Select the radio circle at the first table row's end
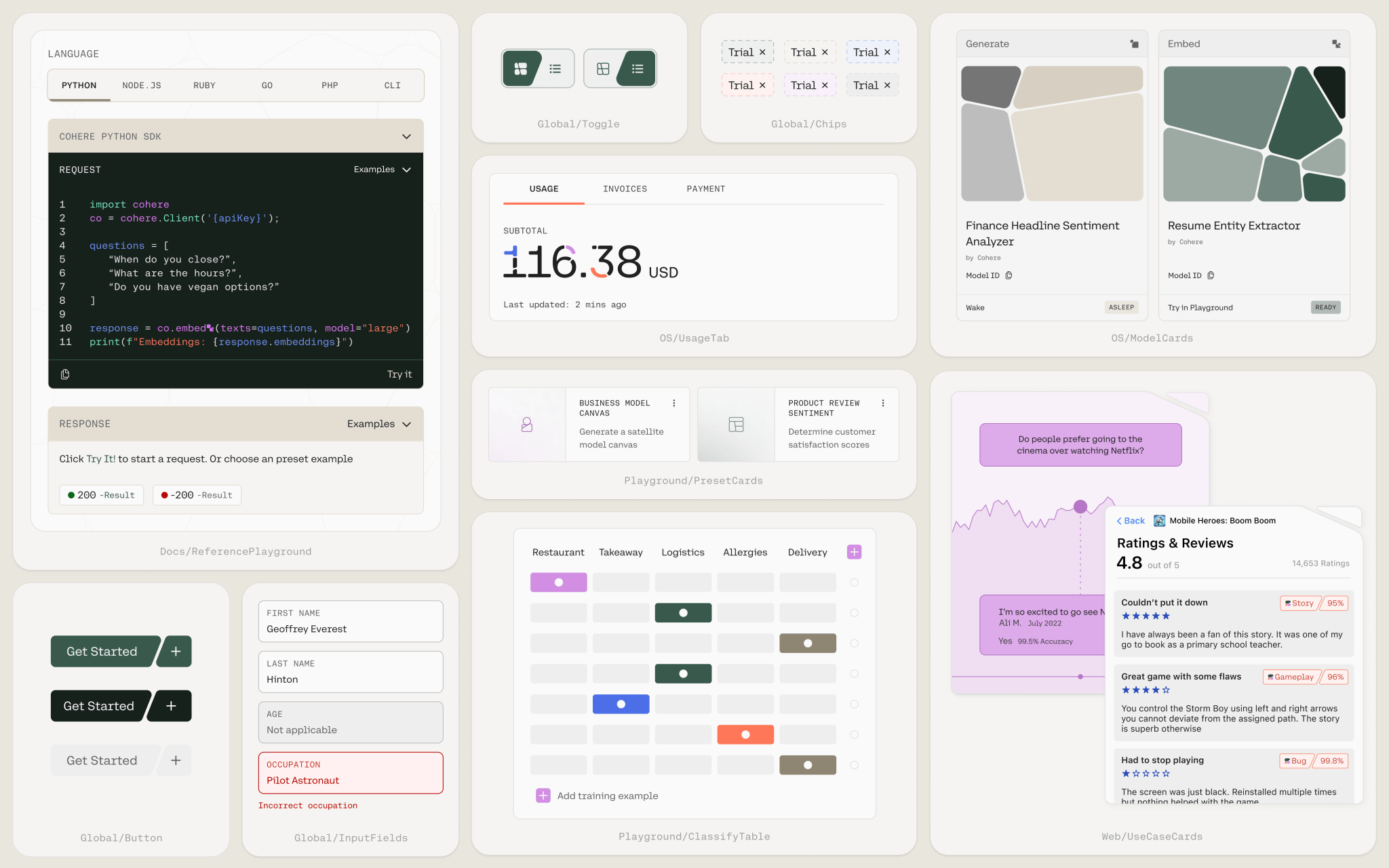Viewport: 1389px width, 868px height. (x=854, y=583)
